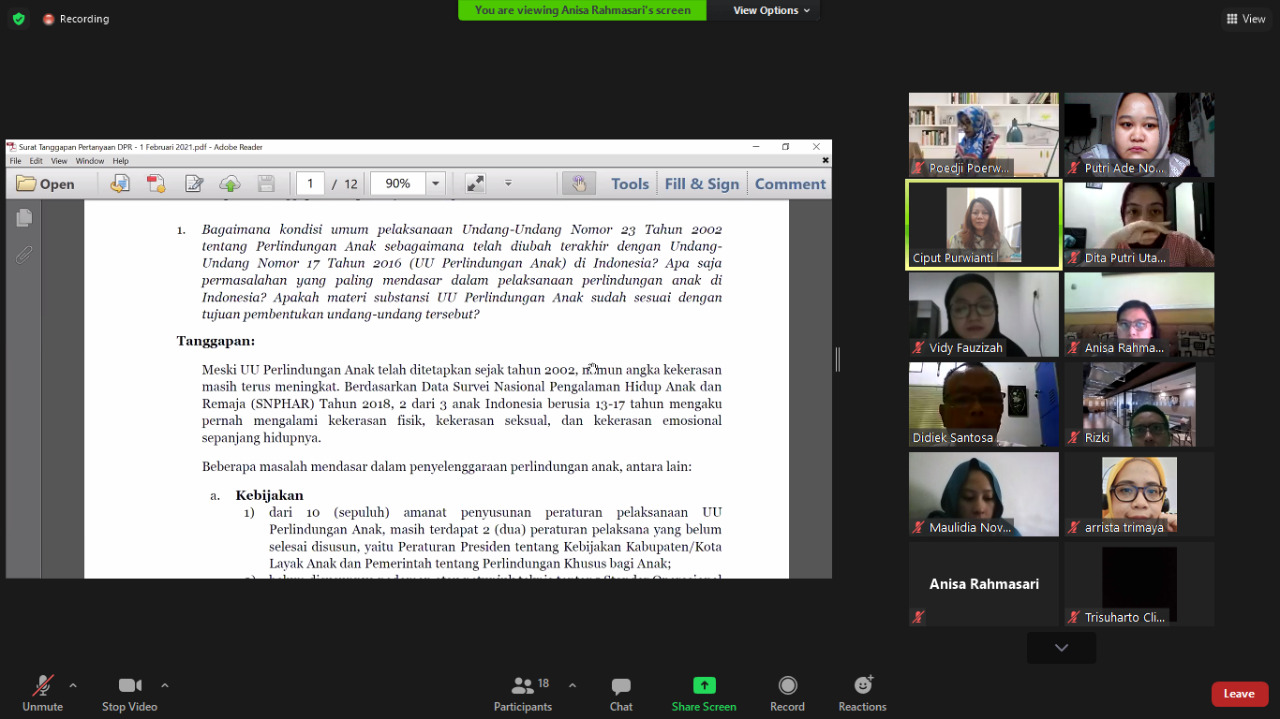
Task: Expand video options caret next to Stop Video
Action: coord(165,685)
